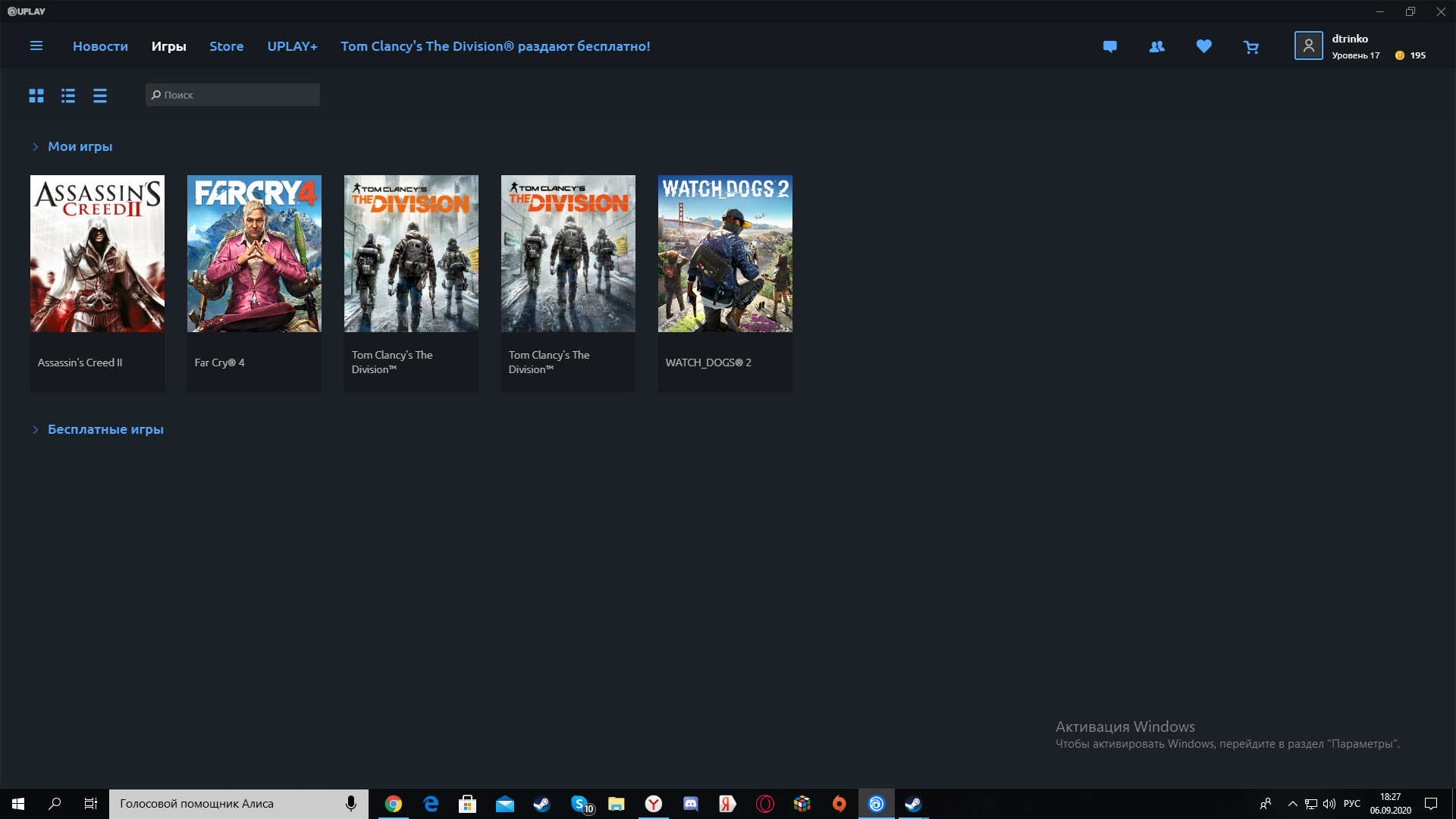Open the Windows Start menu
The height and width of the screenshot is (819, 1456).
[x=18, y=804]
